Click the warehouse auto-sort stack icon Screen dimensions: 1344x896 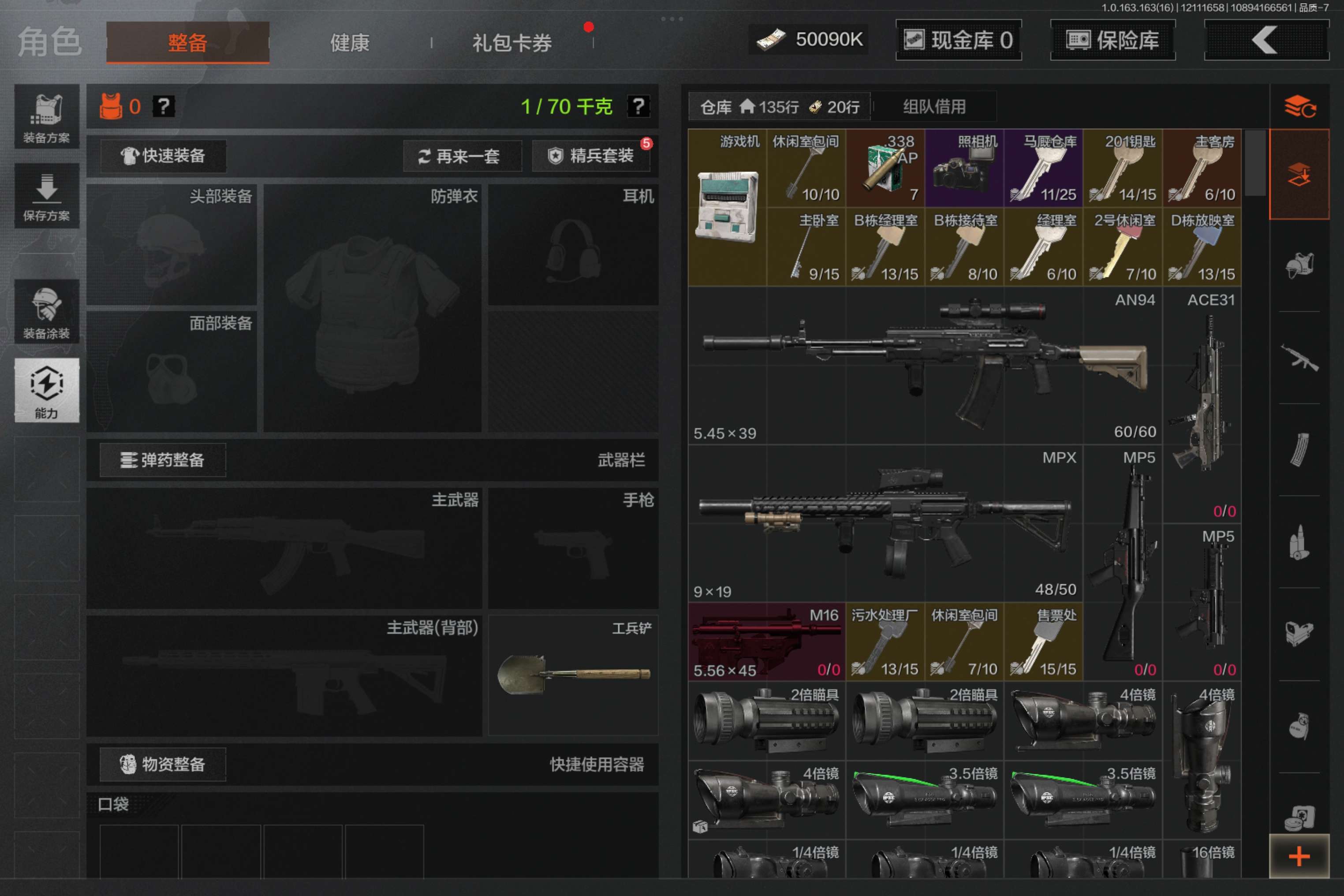(x=1299, y=106)
